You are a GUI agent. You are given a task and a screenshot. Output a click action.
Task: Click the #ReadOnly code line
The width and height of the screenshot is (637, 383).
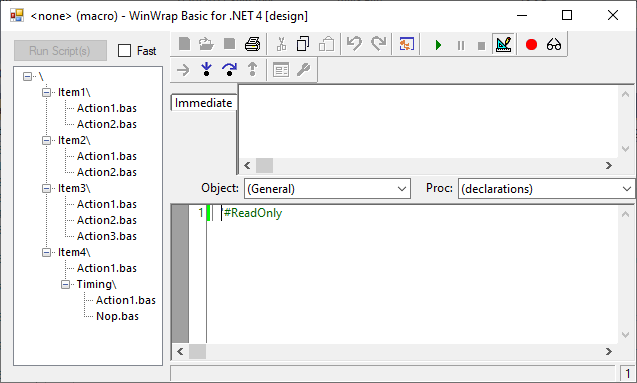point(253,213)
